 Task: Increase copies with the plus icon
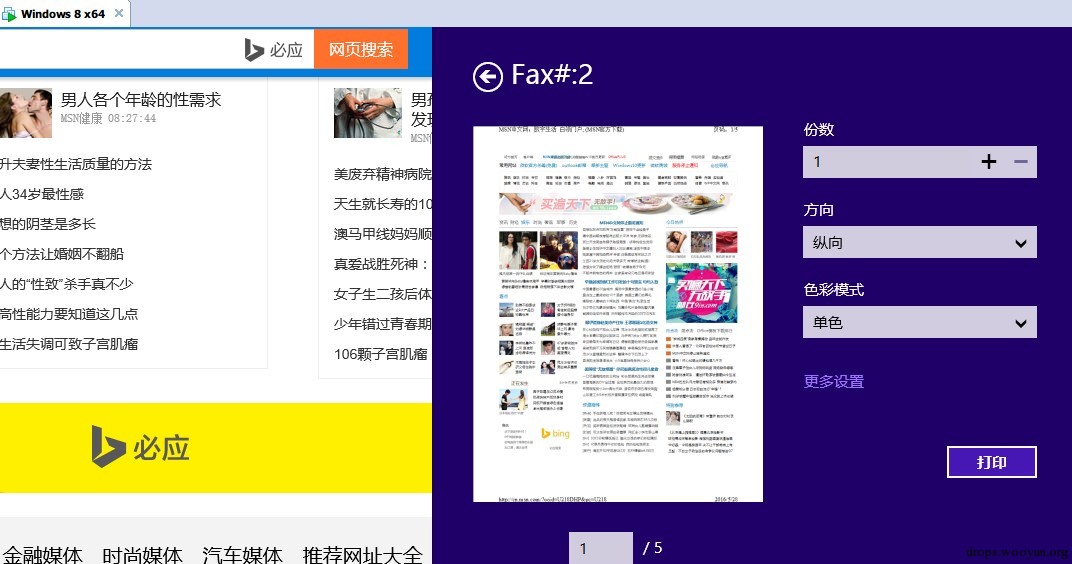click(989, 162)
